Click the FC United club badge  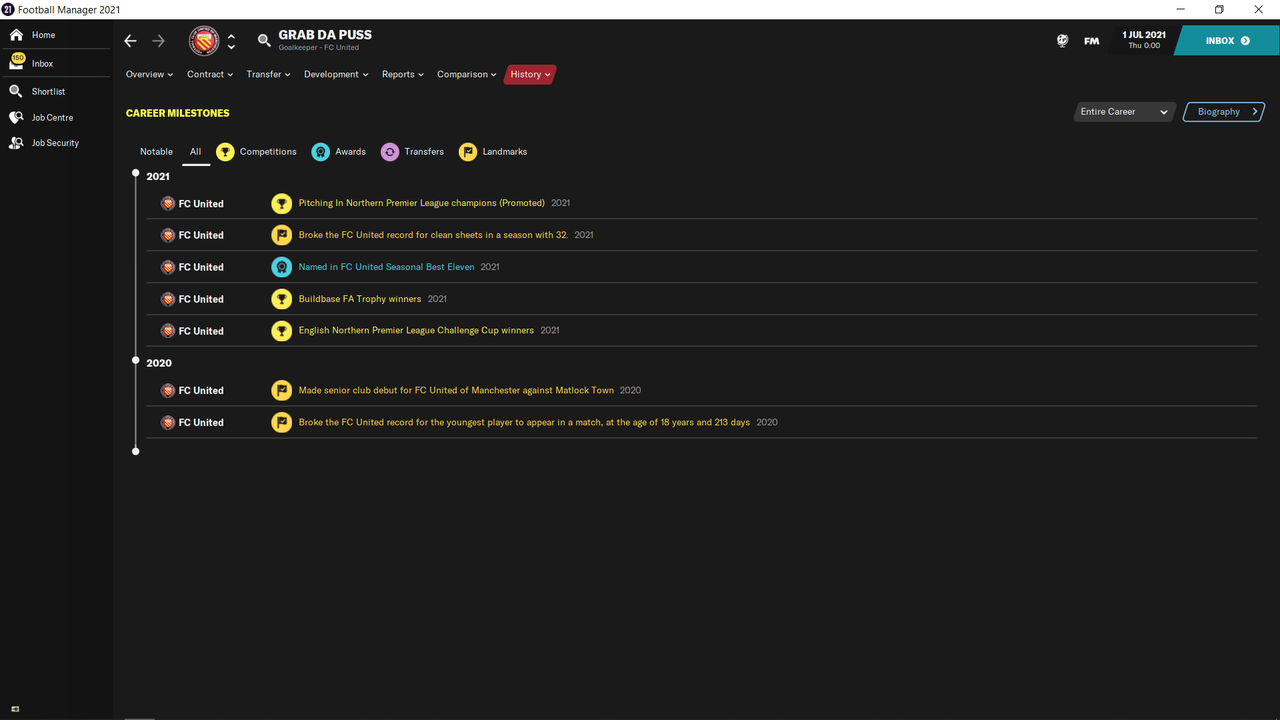204,41
